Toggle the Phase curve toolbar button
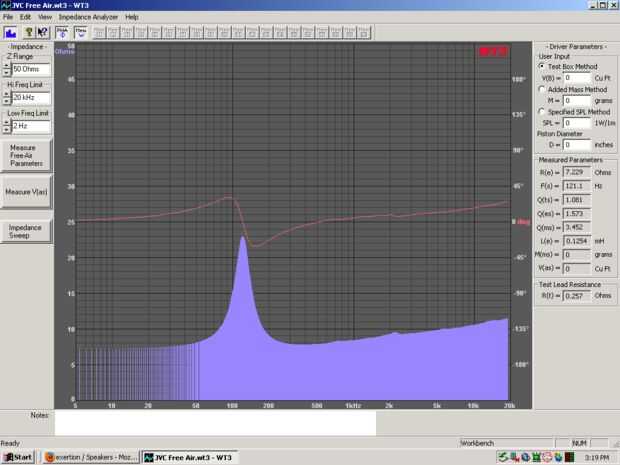This screenshot has height=465, width=620. [62, 32]
